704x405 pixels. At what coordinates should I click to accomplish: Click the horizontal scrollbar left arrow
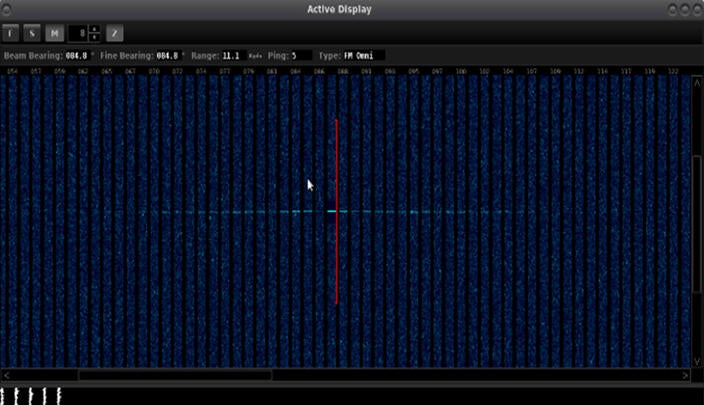click(x=7, y=375)
